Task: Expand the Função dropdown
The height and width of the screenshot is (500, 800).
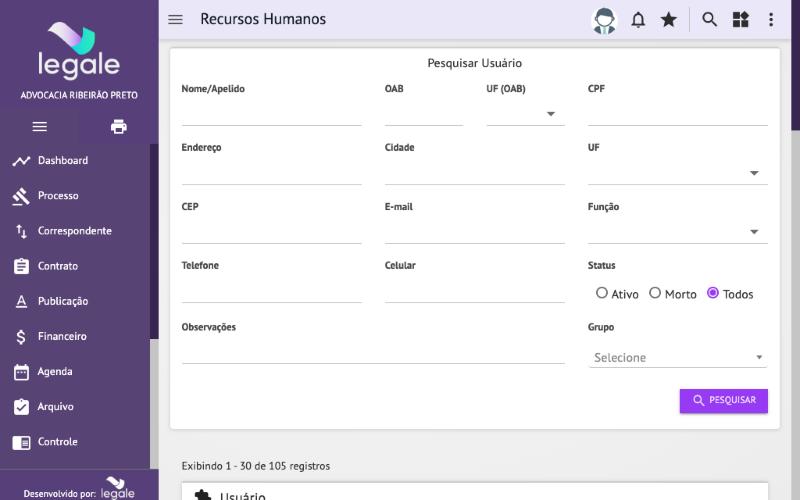Action: click(678, 232)
